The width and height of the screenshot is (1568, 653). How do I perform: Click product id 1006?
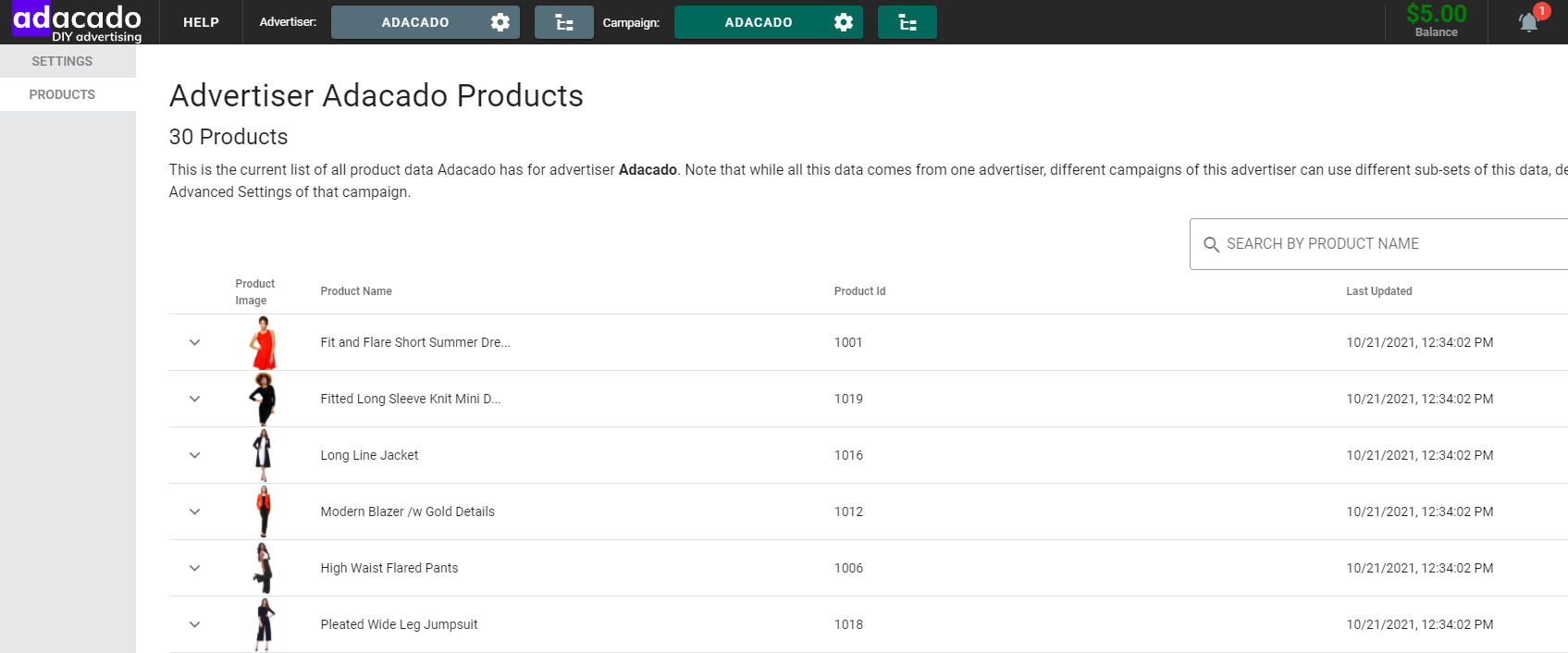848,568
